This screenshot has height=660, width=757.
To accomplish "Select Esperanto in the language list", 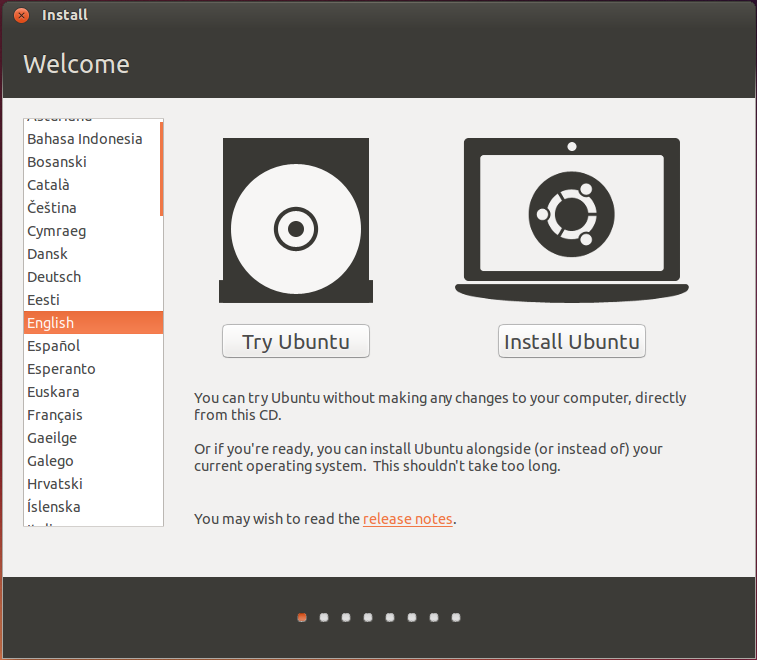I will pos(93,369).
